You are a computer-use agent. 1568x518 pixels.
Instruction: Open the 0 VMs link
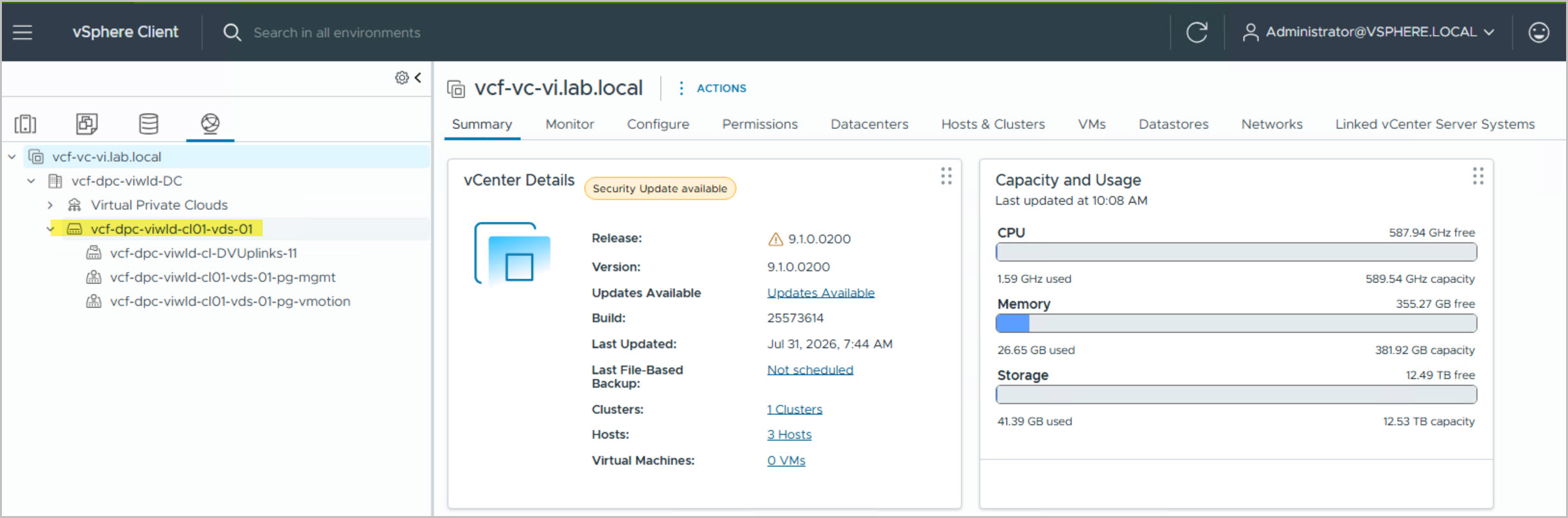786,460
